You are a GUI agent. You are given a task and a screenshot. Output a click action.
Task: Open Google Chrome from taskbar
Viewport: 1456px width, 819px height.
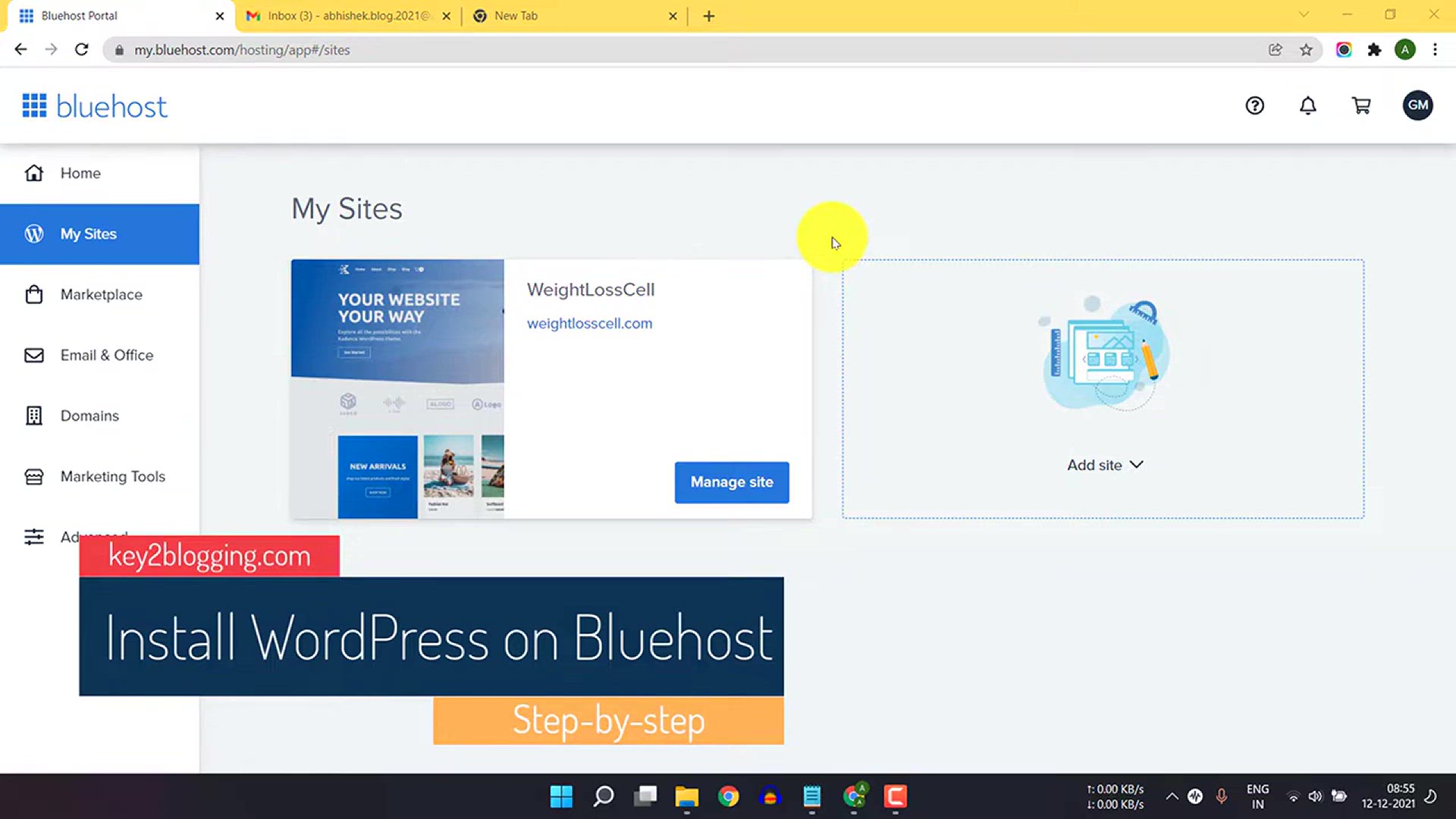729,796
